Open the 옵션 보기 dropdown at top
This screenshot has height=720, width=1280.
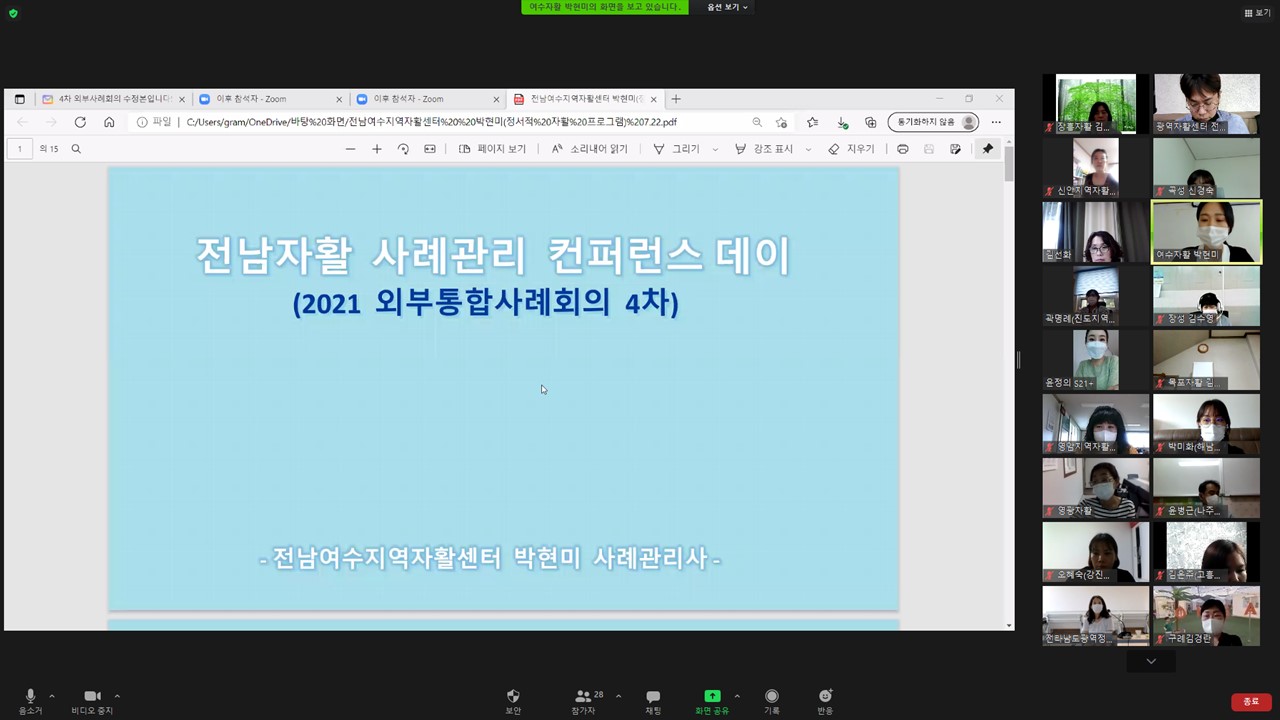727,7
